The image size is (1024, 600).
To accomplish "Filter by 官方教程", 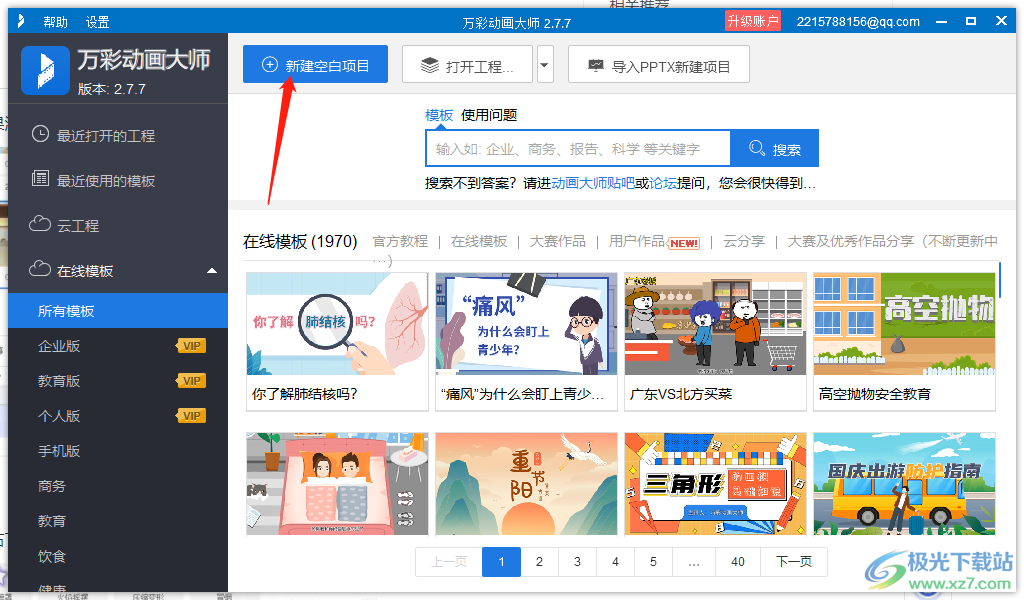I will [x=400, y=242].
